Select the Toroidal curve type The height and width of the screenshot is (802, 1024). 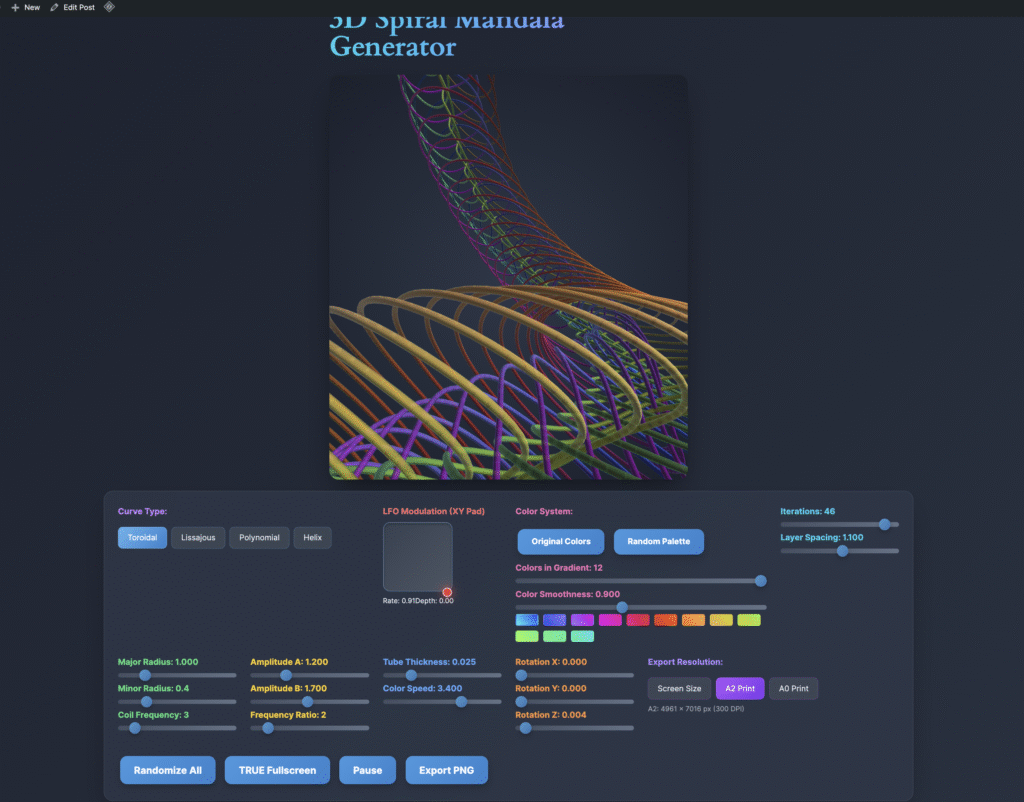tap(141, 538)
